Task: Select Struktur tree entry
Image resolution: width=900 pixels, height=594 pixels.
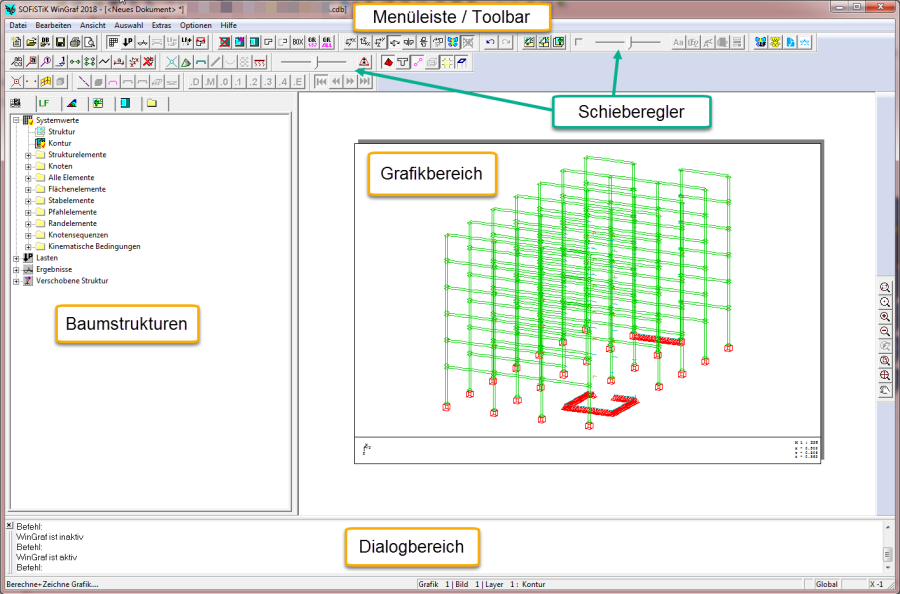Action: point(61,132)
